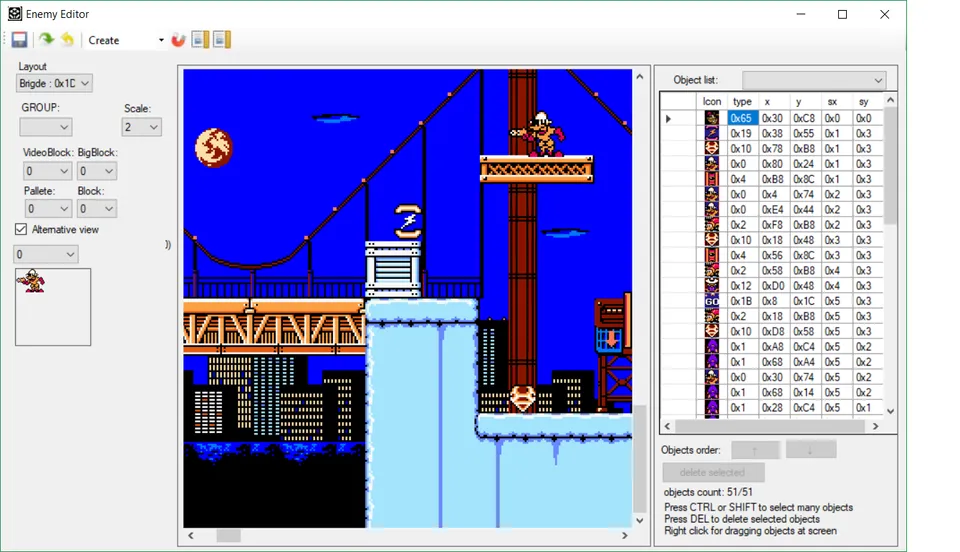Select the blue crate with the down arrow
The width and height of the screenshot is (960, 552).
[x=610, y=338]
